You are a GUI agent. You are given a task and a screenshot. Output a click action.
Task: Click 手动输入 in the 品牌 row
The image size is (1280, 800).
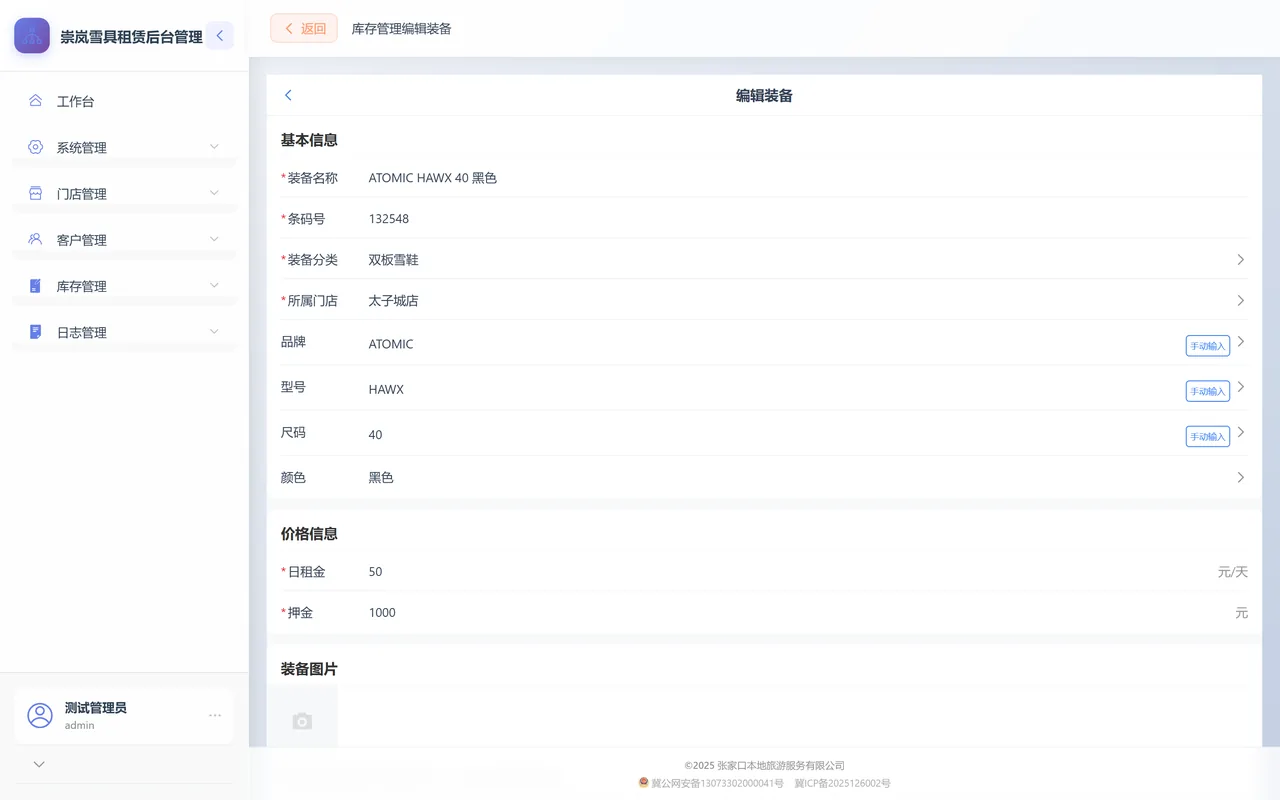[1208, 346]
